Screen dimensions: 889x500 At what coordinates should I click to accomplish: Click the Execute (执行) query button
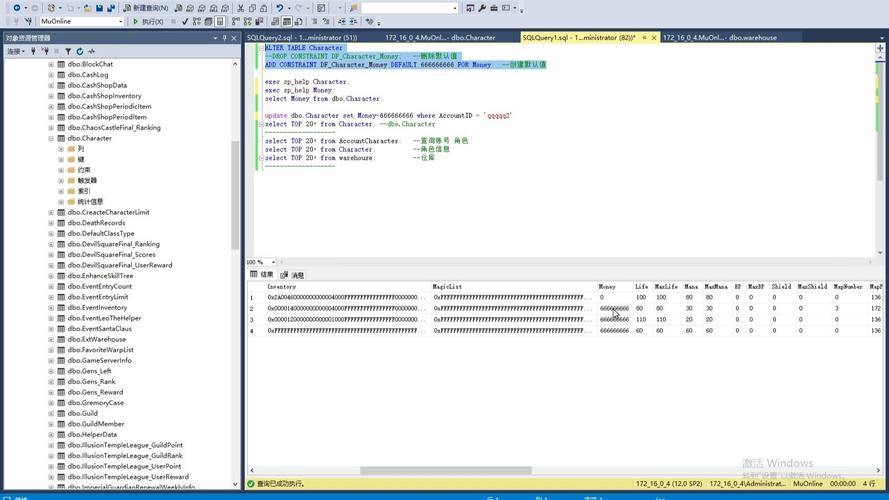148,21
